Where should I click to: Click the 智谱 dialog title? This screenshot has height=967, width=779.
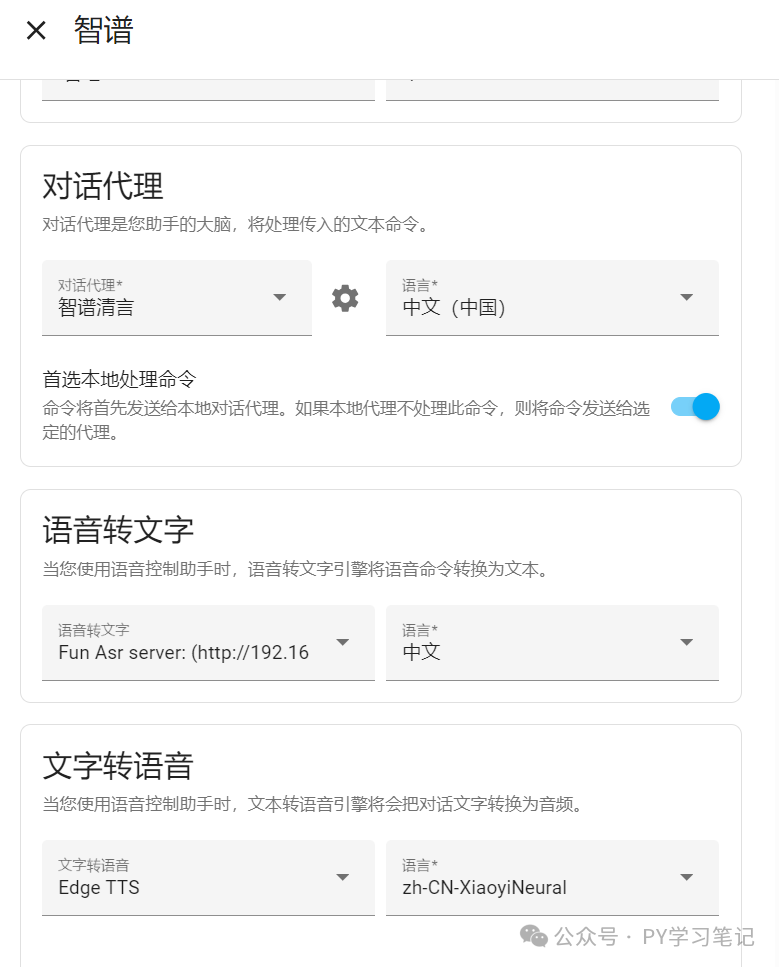coord(104,30)
